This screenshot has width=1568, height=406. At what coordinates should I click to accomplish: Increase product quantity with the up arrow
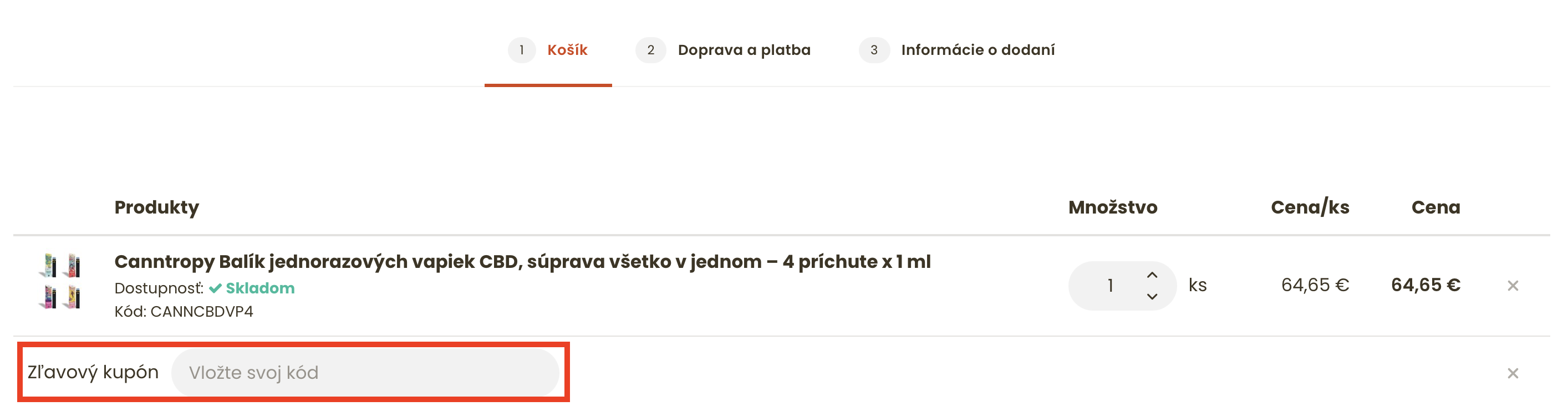coord(1152,275)
